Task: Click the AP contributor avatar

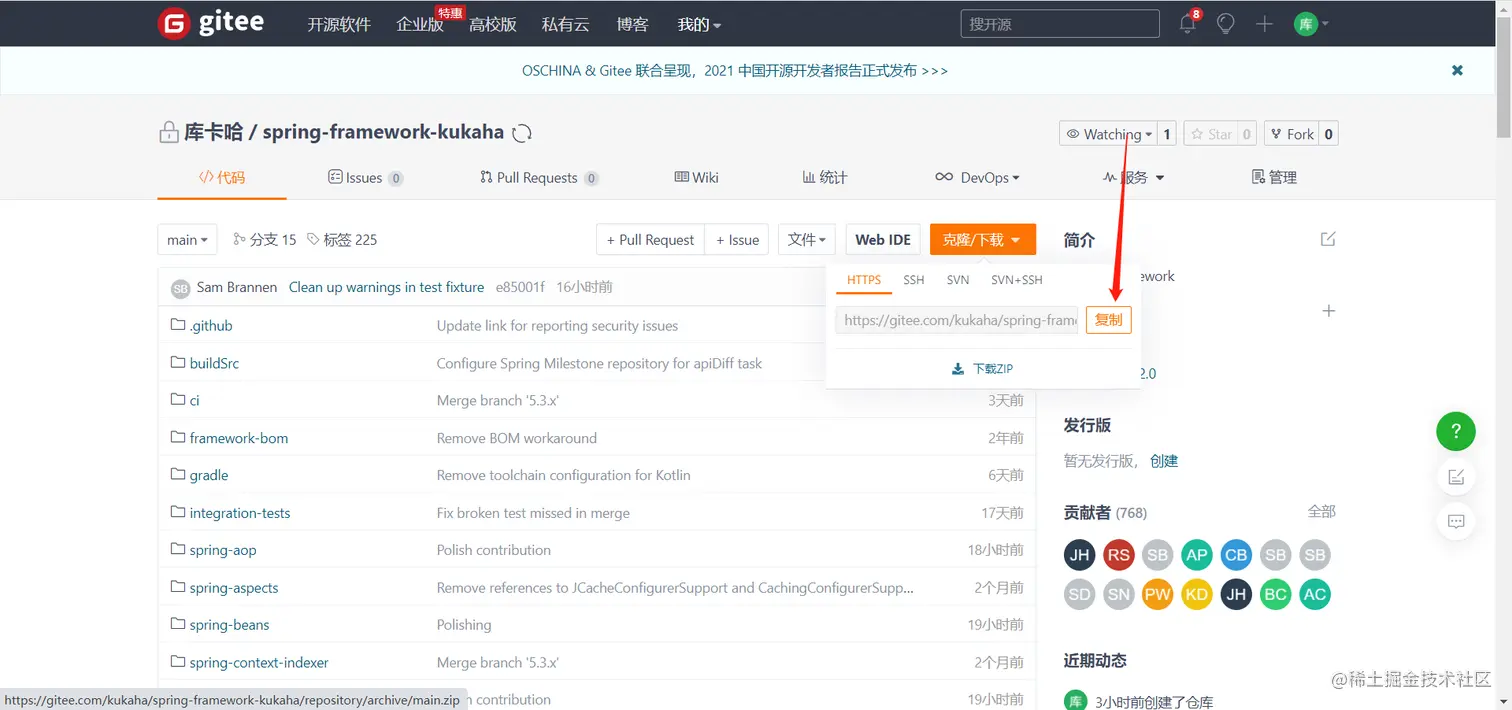Action: coord(1197,555)
